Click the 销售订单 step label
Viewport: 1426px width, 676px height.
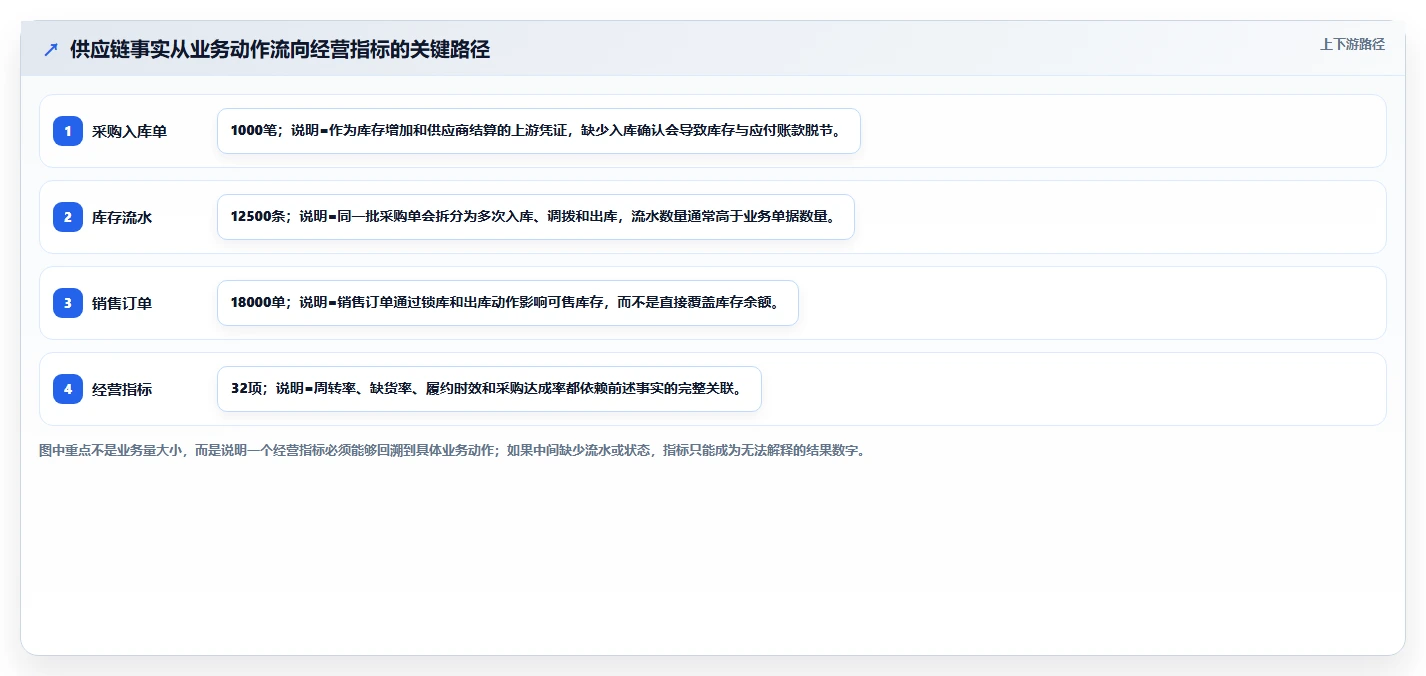[122, 303]
